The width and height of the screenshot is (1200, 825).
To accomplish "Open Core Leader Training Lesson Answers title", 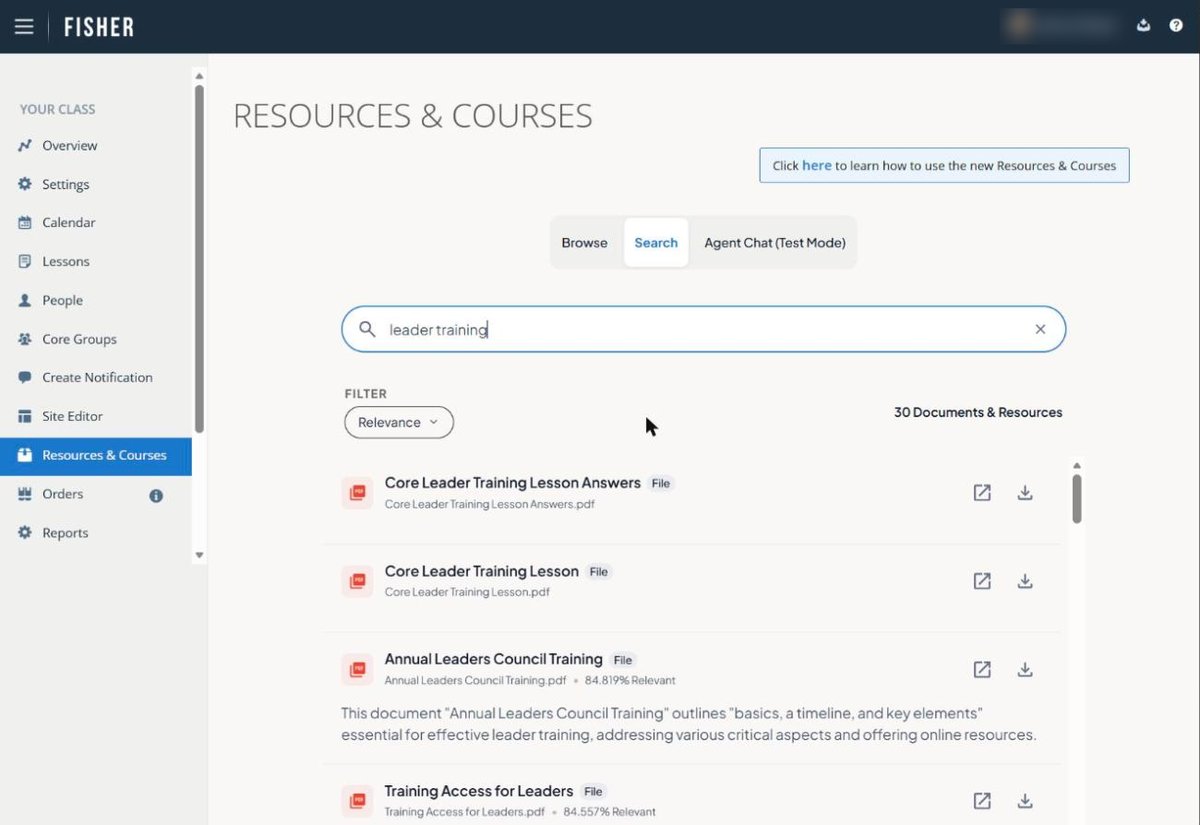I will click(513, 483).
